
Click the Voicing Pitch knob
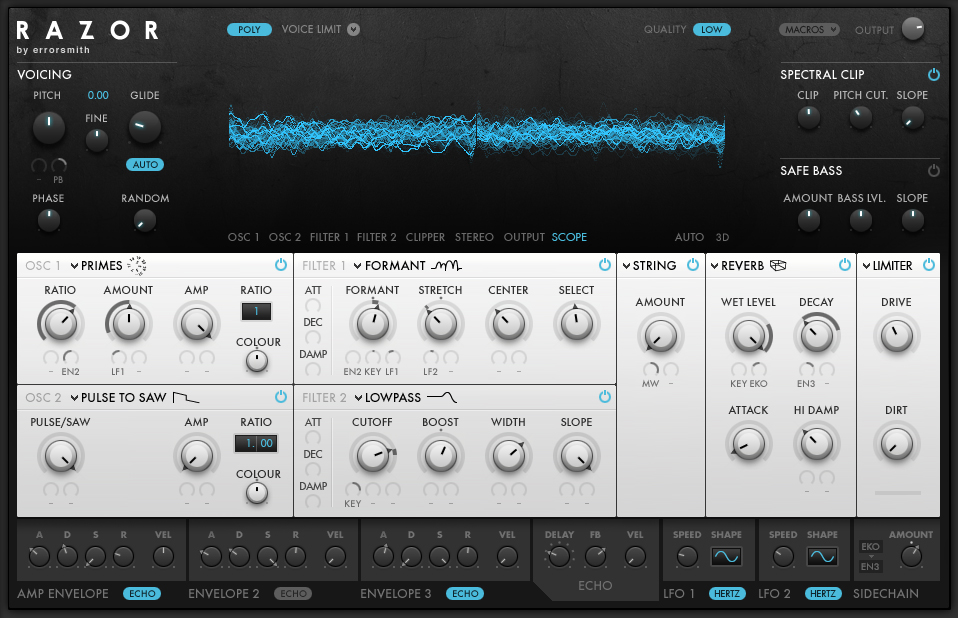(x=48, y=128)
